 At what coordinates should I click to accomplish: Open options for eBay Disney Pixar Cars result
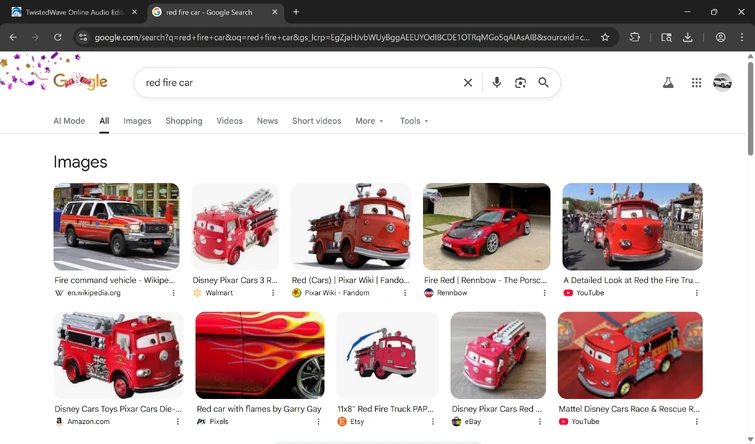(540, 421)
